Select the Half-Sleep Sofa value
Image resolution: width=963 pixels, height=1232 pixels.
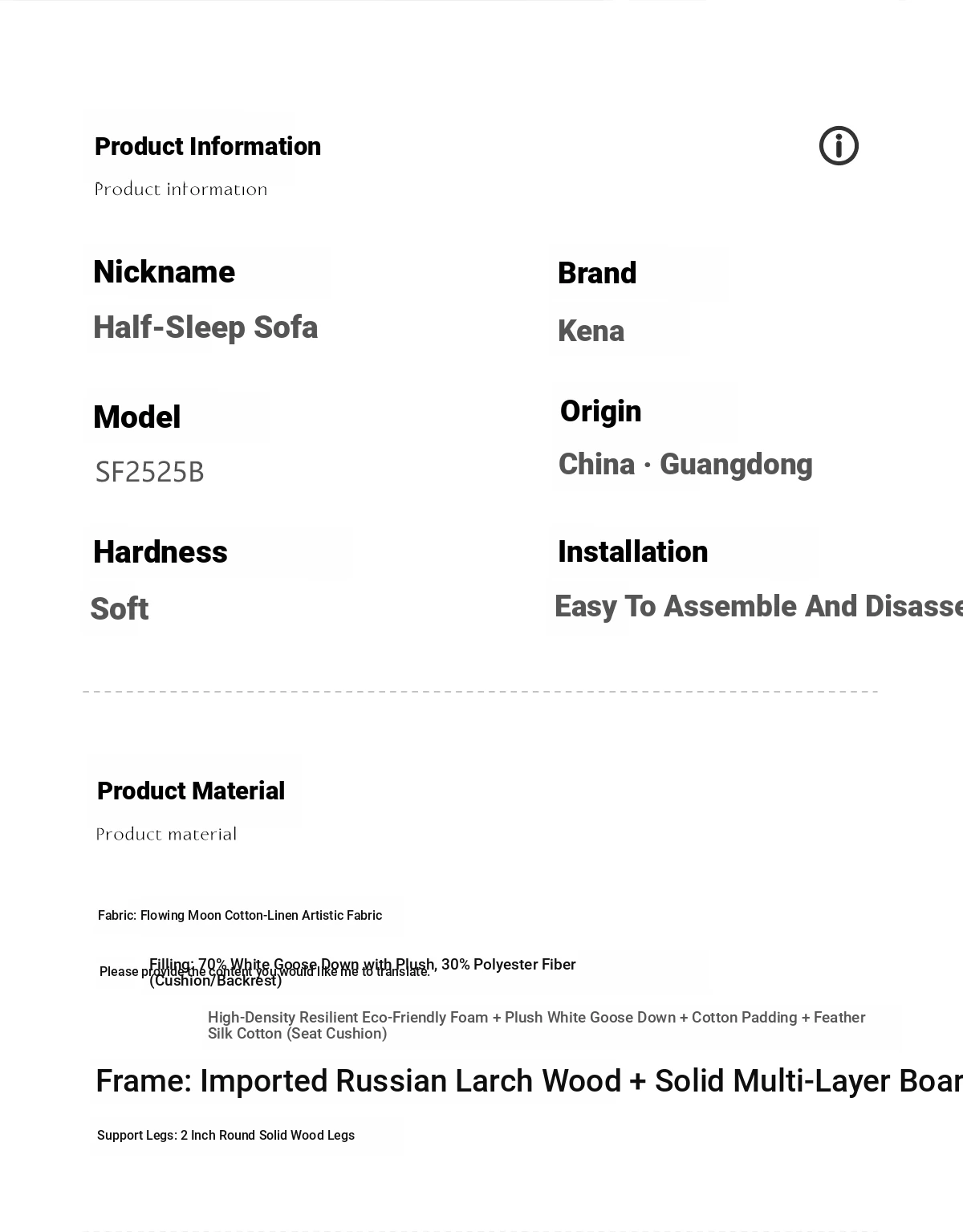pyautogui.click(x=205, y=327)
